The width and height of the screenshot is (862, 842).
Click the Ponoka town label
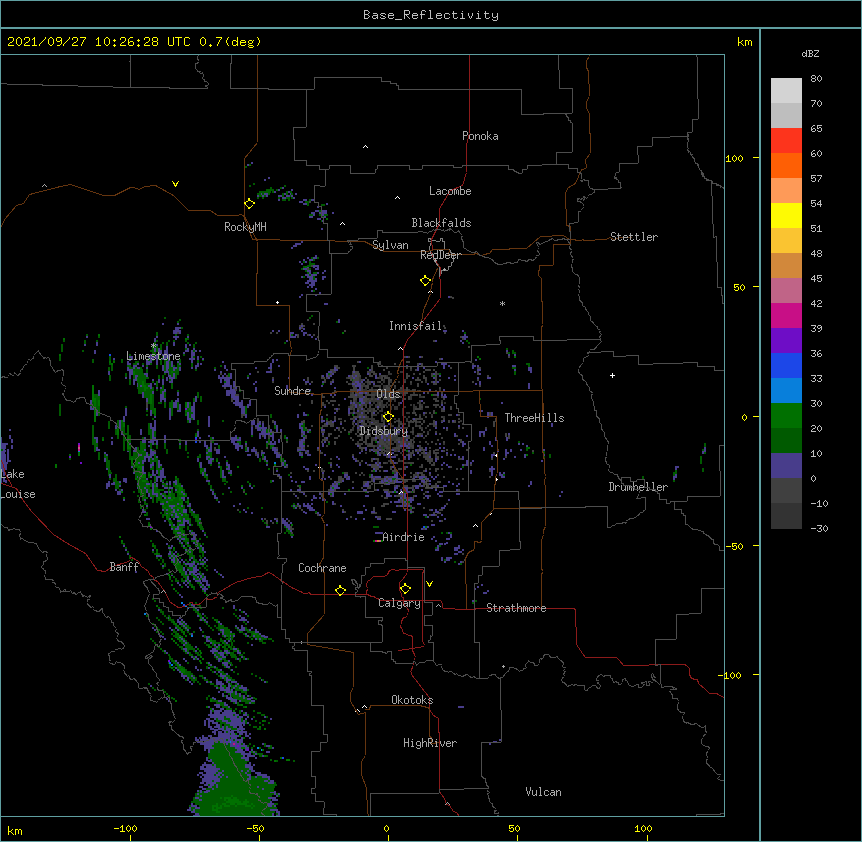coord(480,136)
